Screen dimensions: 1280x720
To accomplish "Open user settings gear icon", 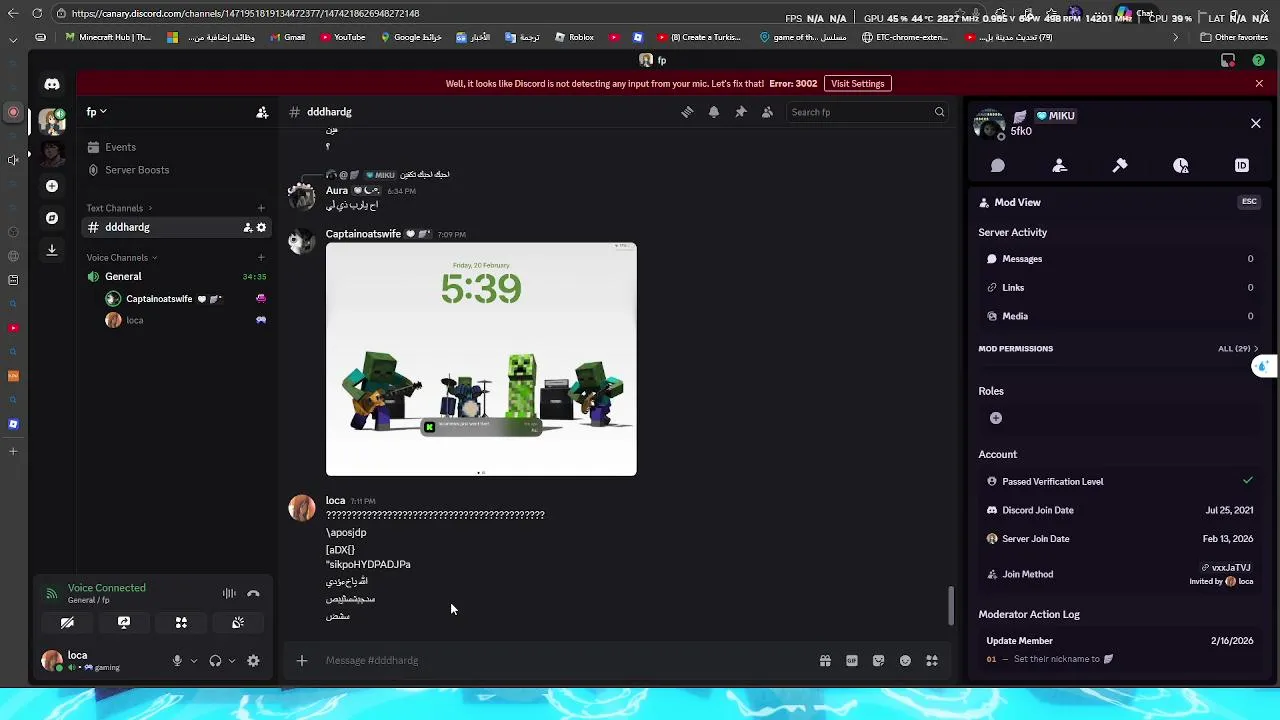I will pos(253,661).
